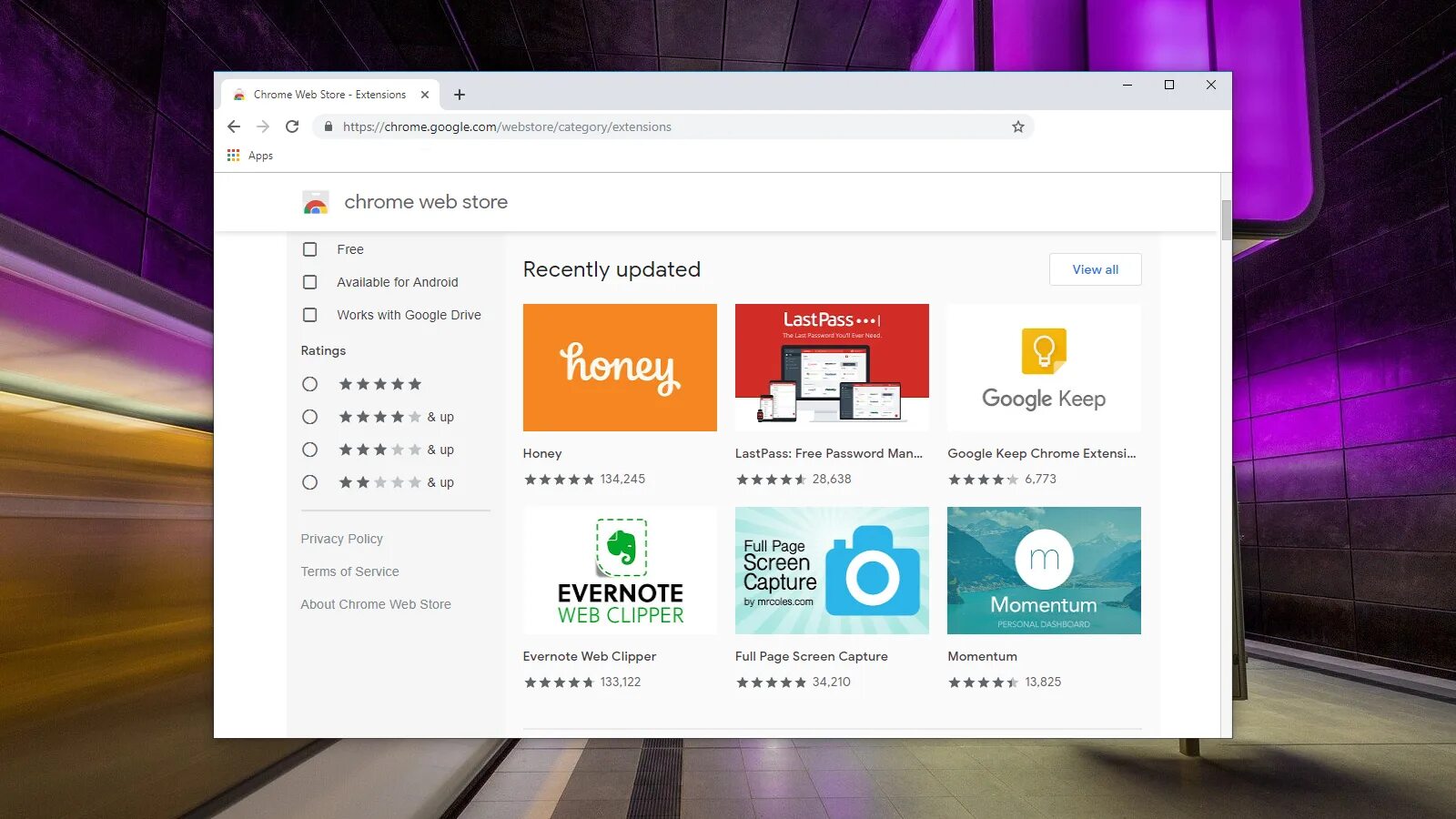Click Momentum's 13,825 ratings count
The image size is (1456, 819).
tap(1043, 682)
